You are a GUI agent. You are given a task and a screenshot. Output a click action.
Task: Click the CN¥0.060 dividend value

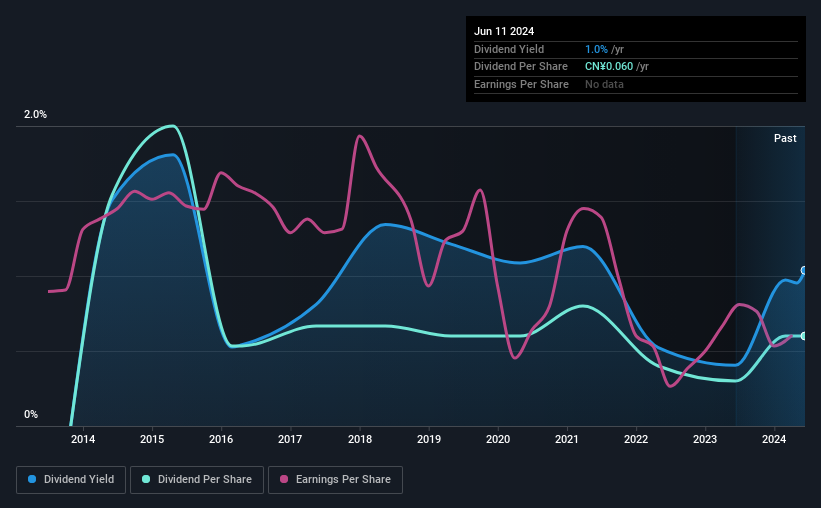609,67
